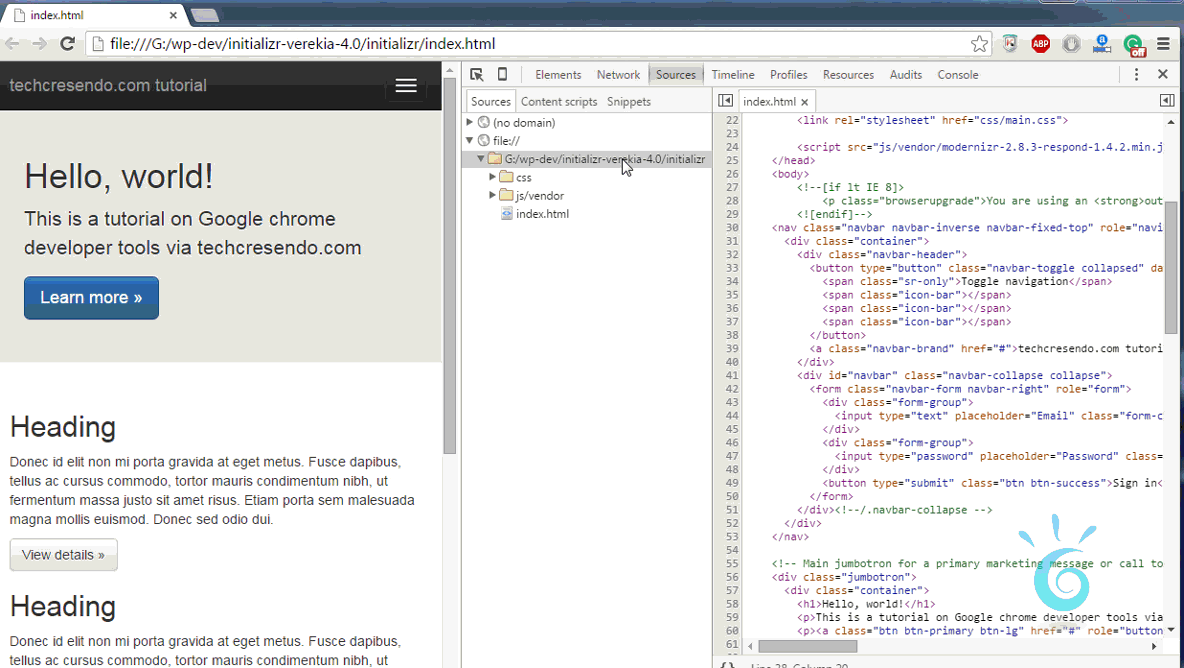The height and width of the screenshot is (668, 1184).
Task: Click the pretty print braces icon
Action: (727, 665)
